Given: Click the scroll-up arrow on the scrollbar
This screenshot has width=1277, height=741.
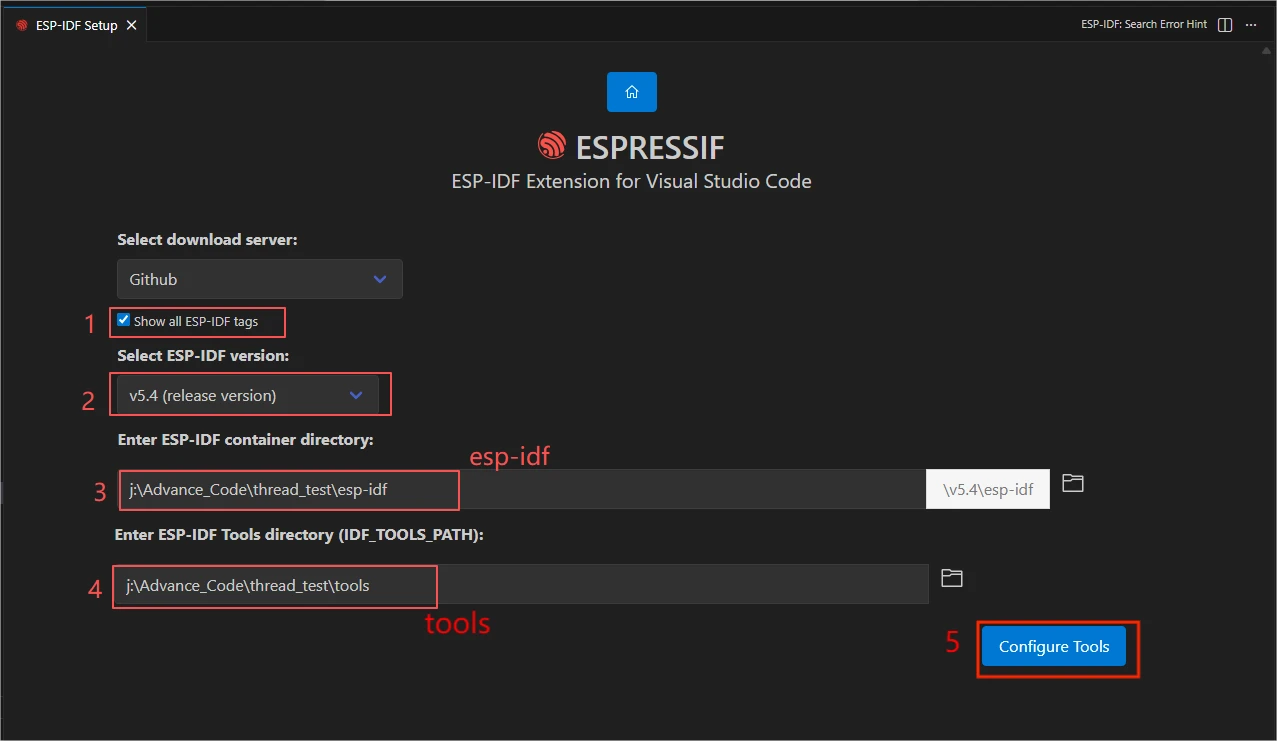Looking at the screenshot, I should pos(1268,50).
